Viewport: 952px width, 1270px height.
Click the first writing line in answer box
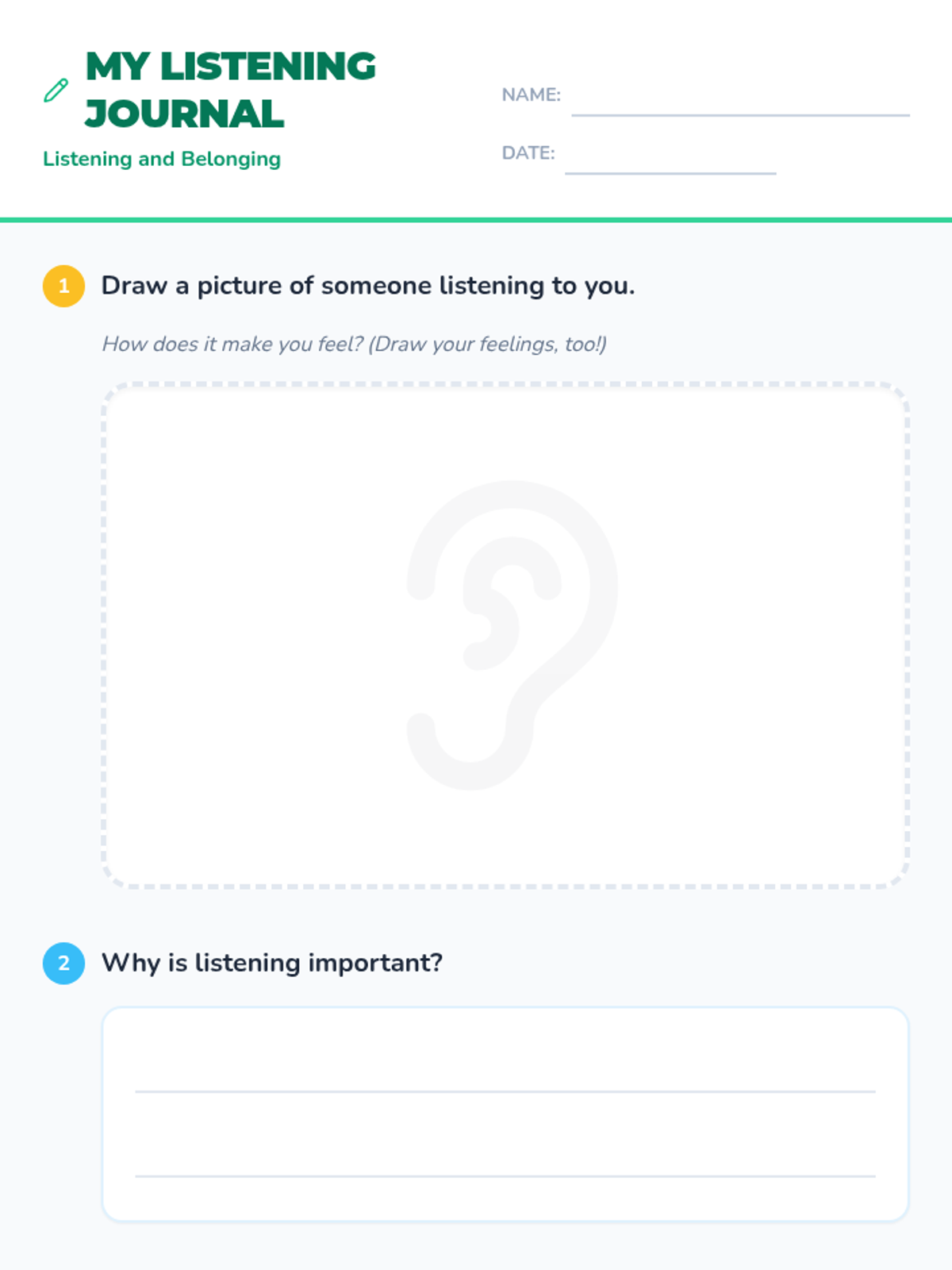[x=505, y=1091]
